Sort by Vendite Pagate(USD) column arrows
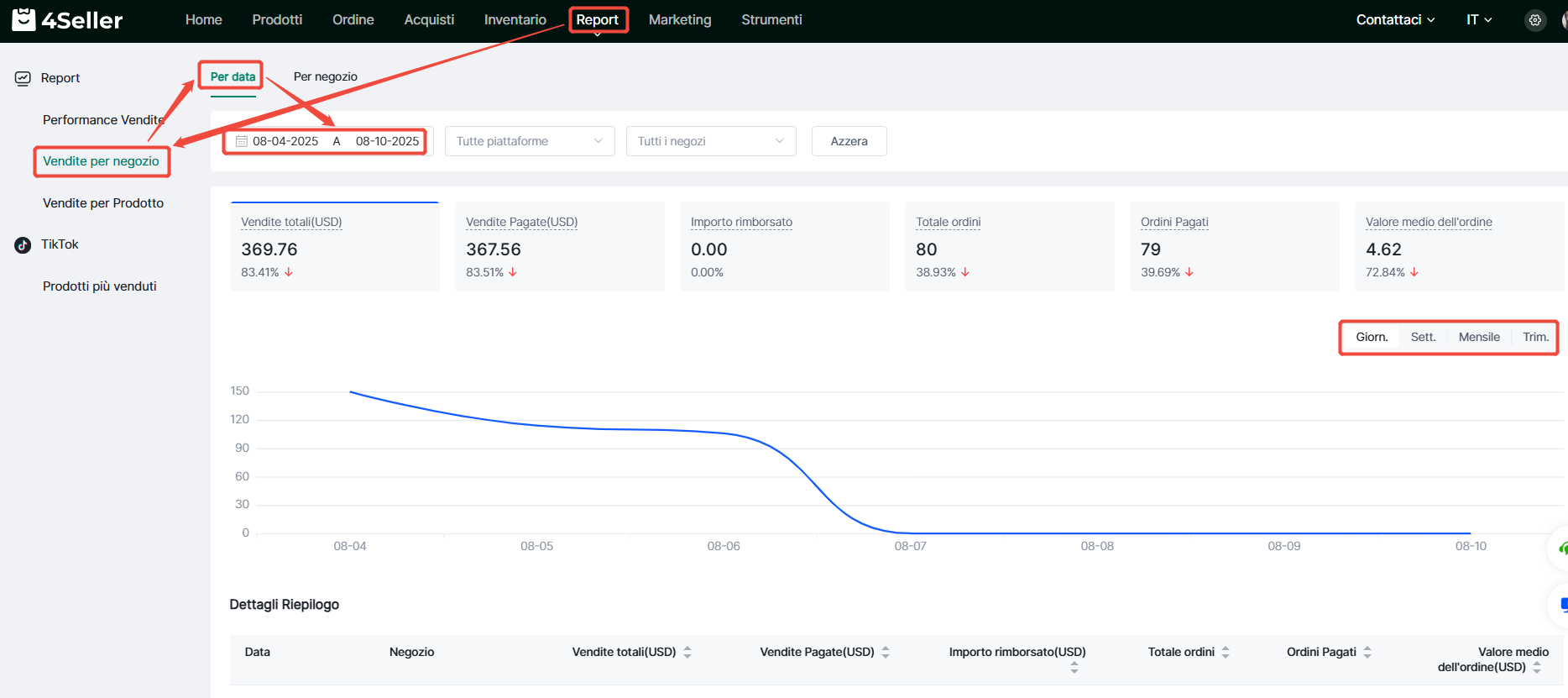Image resolution: width=1568 pixels, height=698 pixels. tap(886, 652)
